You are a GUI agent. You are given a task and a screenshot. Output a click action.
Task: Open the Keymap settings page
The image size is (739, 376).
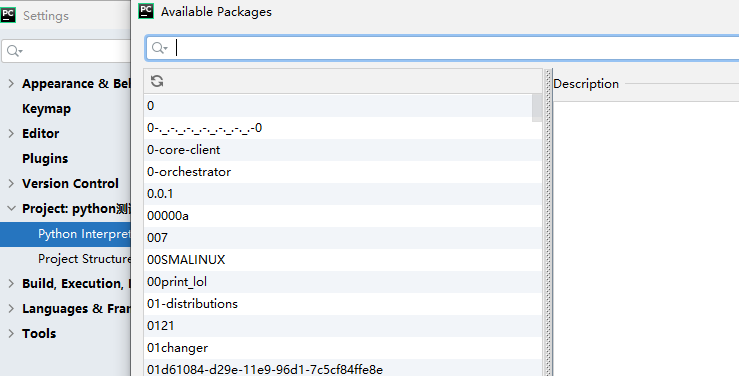(x=46, y=108)
